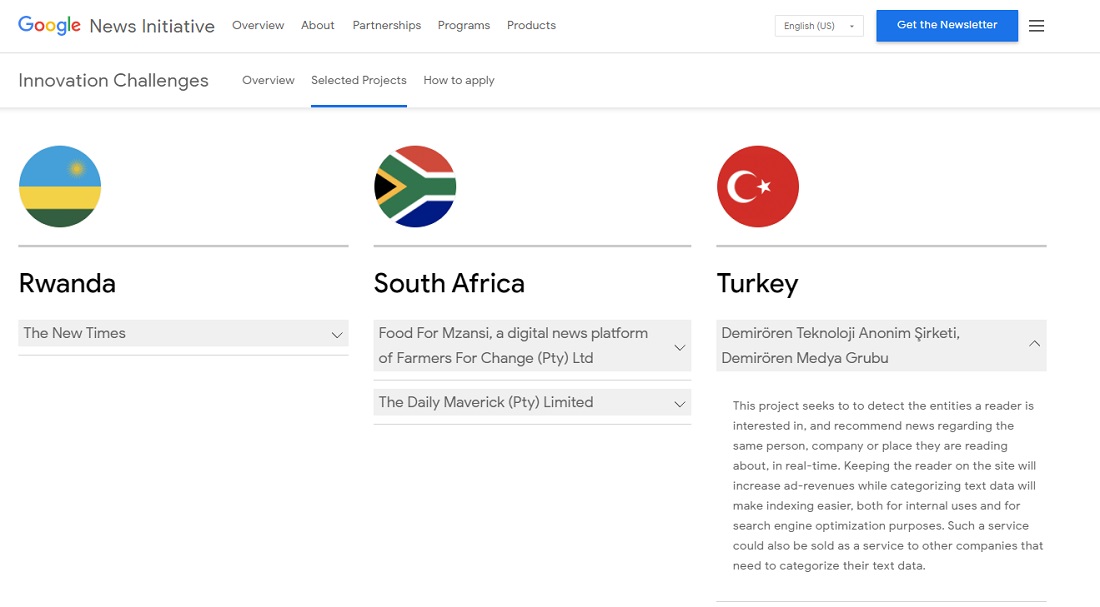Open the About menu item
The width and height of the screenshot is (1100, 607).
(x=318, y=25)
